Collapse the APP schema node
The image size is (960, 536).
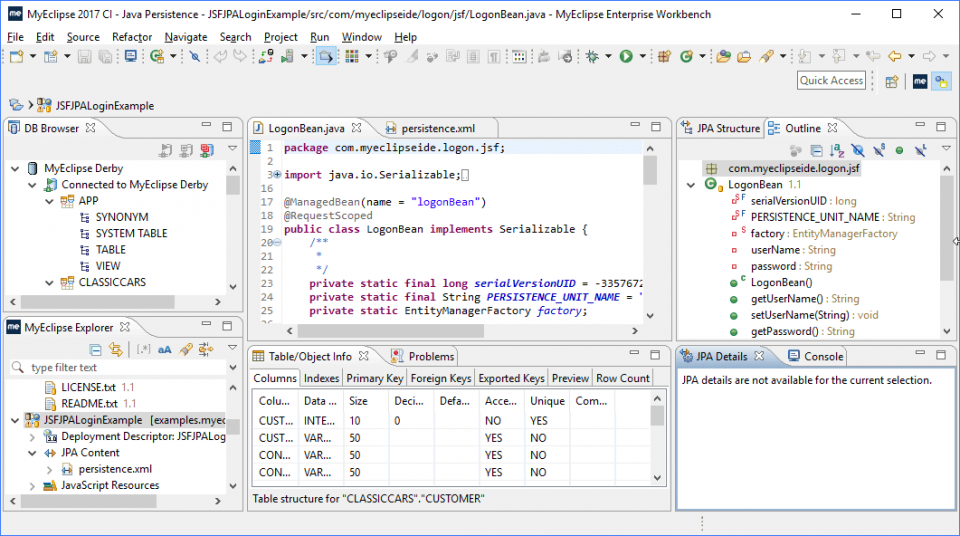50,201
